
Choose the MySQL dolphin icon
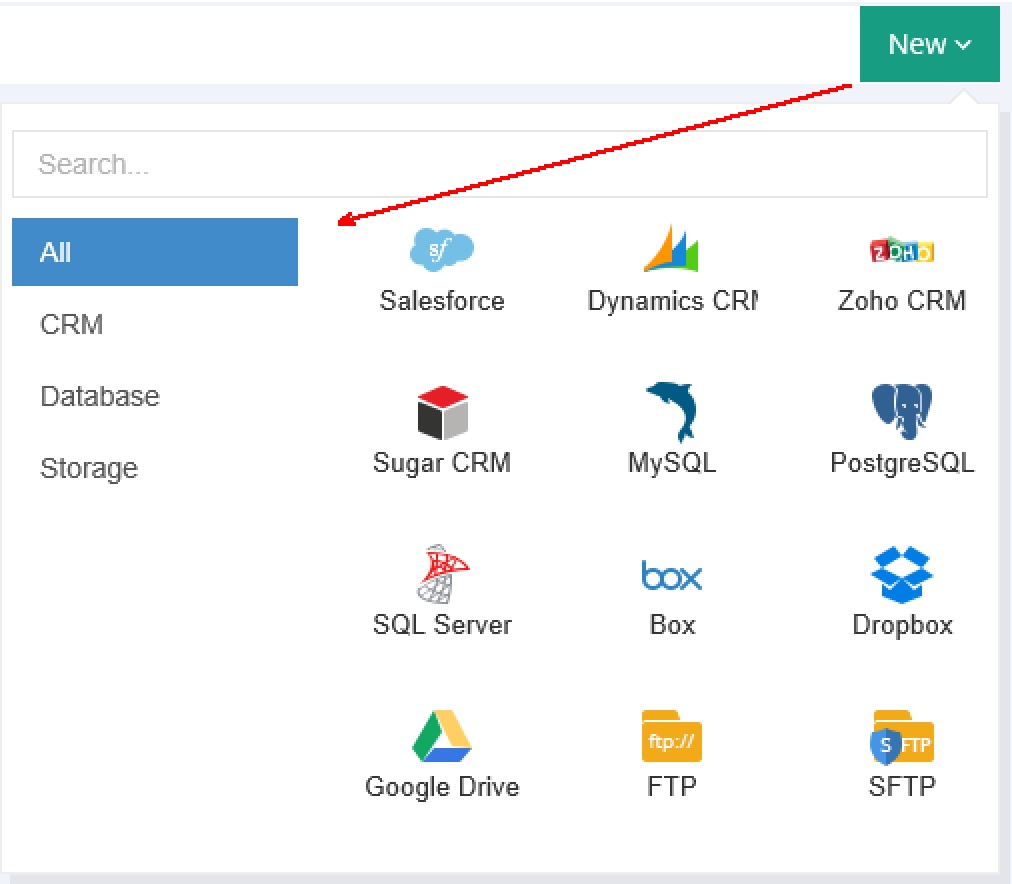pos(672,411)
